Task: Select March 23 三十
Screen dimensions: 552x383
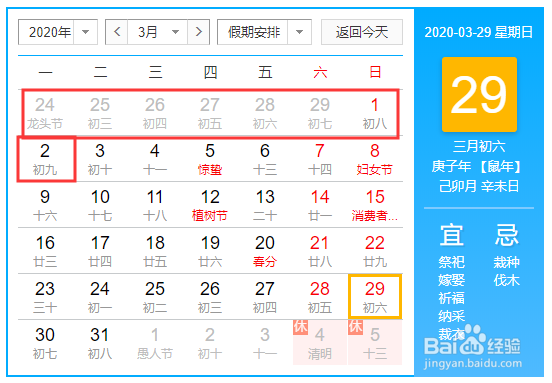Action: click(45, 297)
